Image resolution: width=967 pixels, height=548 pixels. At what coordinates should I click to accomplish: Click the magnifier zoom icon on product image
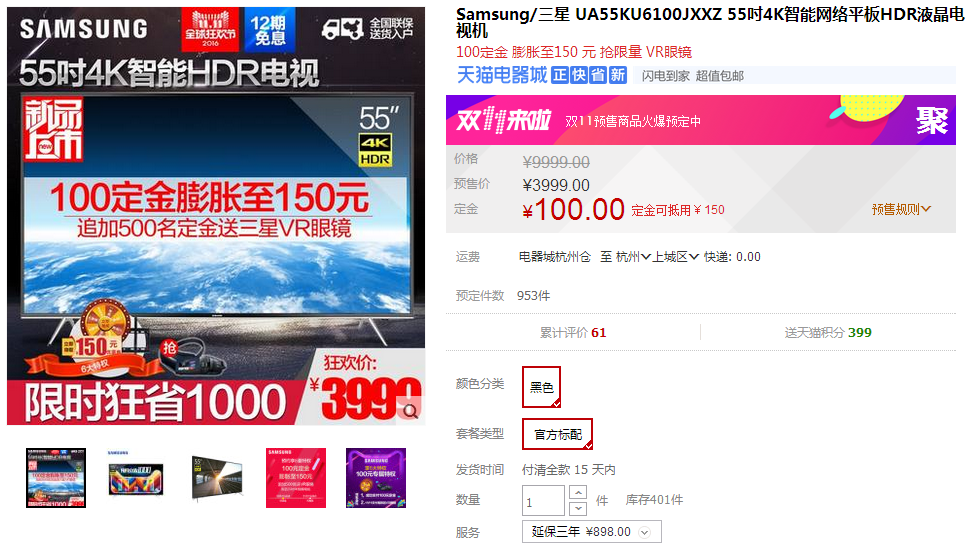pos(411,411)
